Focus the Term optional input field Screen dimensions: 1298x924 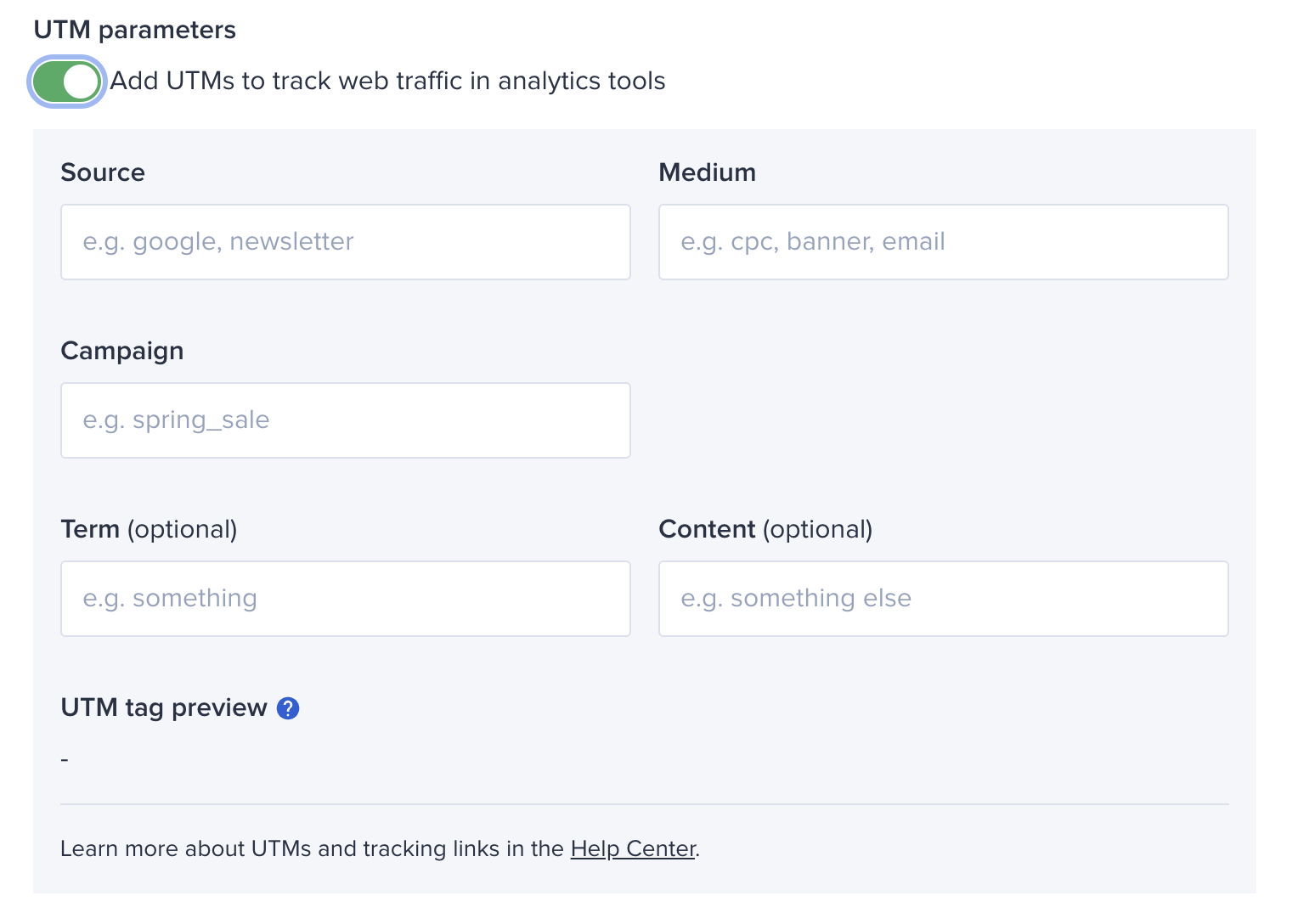click(346, 599)
